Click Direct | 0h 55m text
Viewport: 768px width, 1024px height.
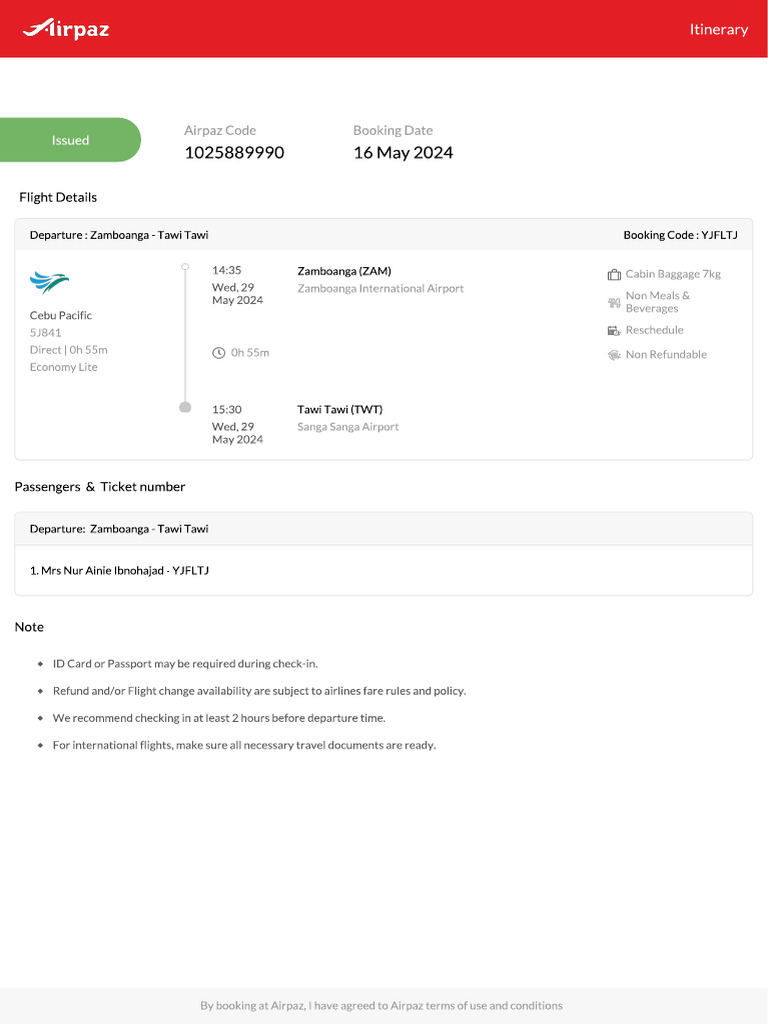pyautogui.click(x=69, y=350)
